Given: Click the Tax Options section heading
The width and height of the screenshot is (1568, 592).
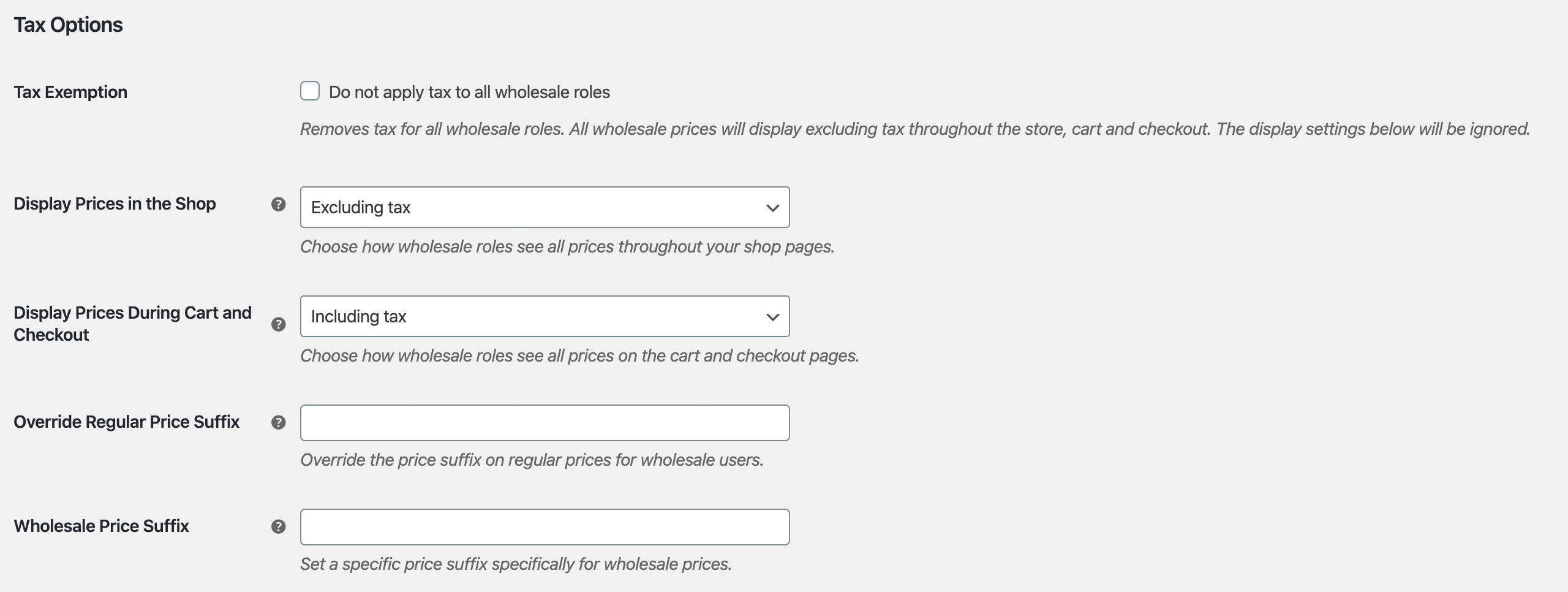Looking at the screenshot, I should tap(68, 25).
